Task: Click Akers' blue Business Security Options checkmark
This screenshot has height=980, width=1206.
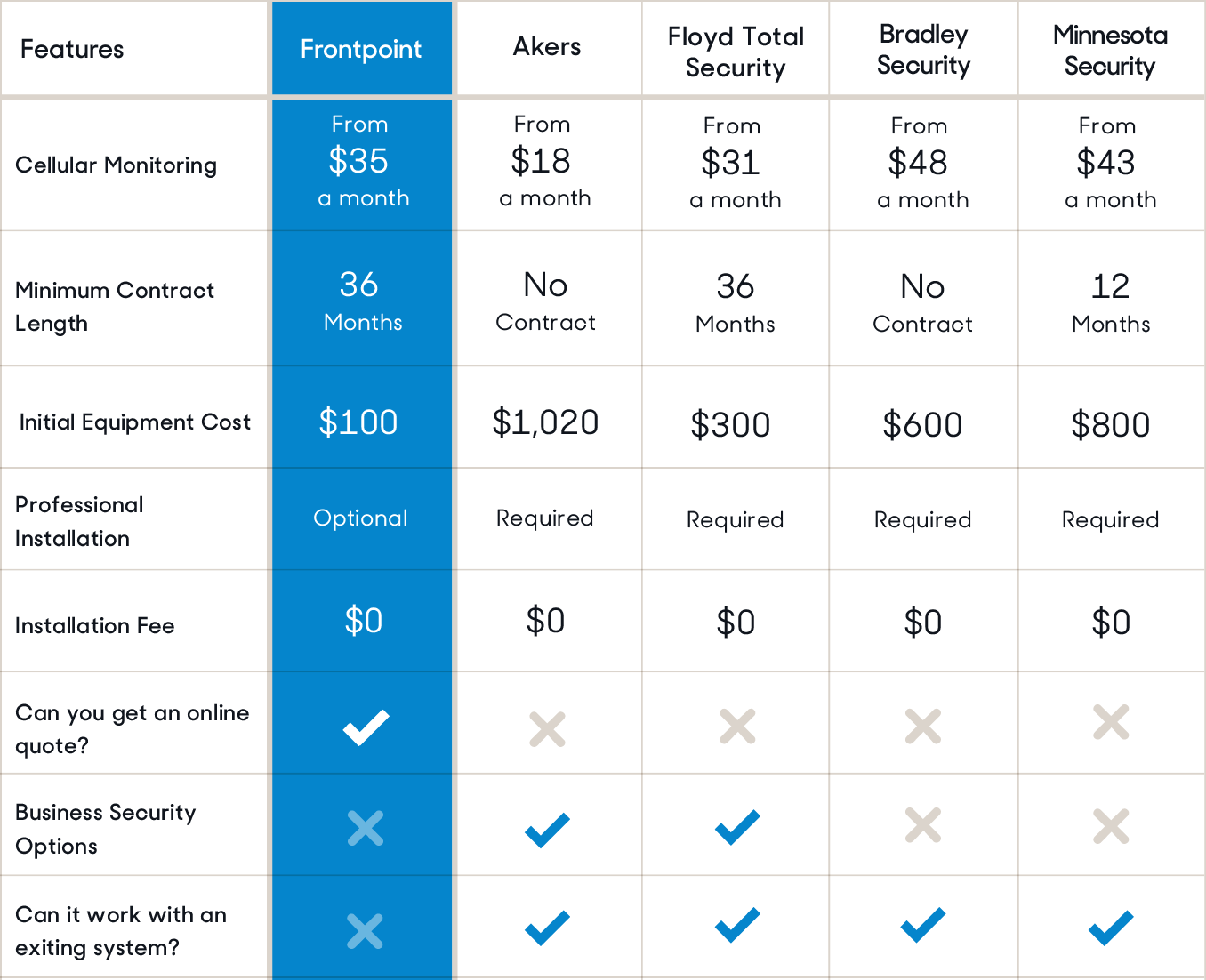Action: pyautogui.click(x=547, y=830)
